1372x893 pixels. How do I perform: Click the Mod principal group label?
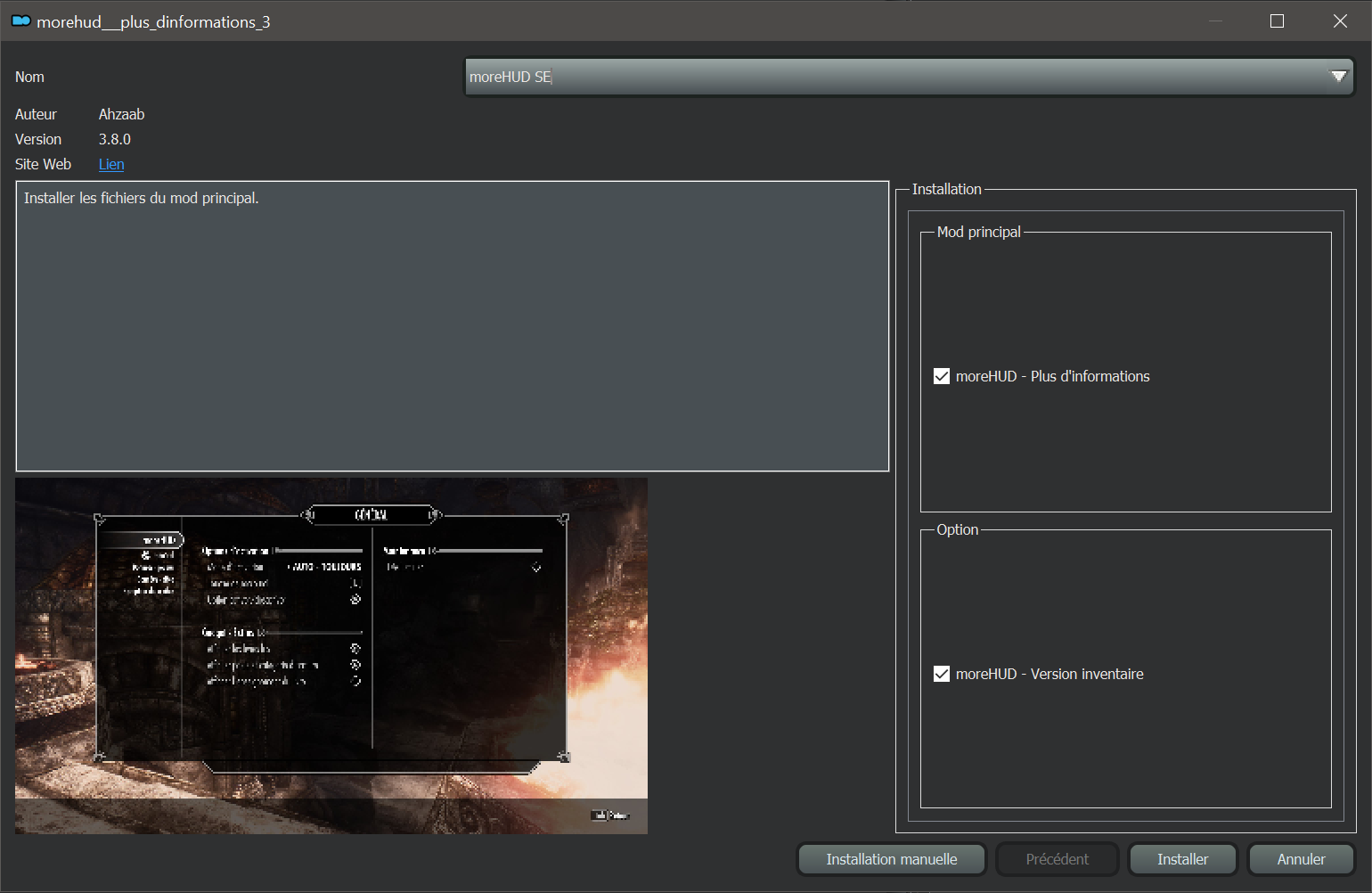pos(979,232)
